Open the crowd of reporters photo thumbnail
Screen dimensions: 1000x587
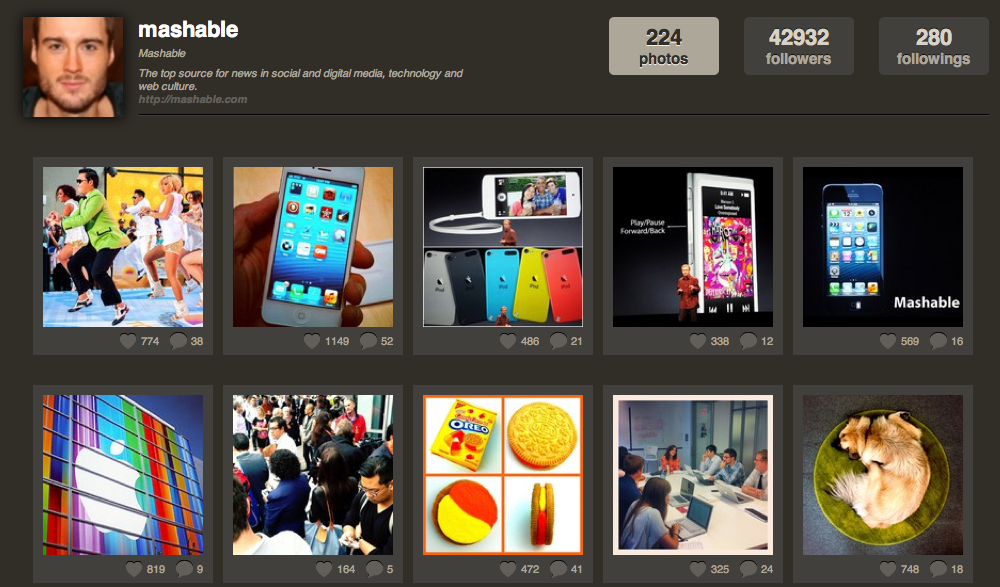tap(313, 475)
